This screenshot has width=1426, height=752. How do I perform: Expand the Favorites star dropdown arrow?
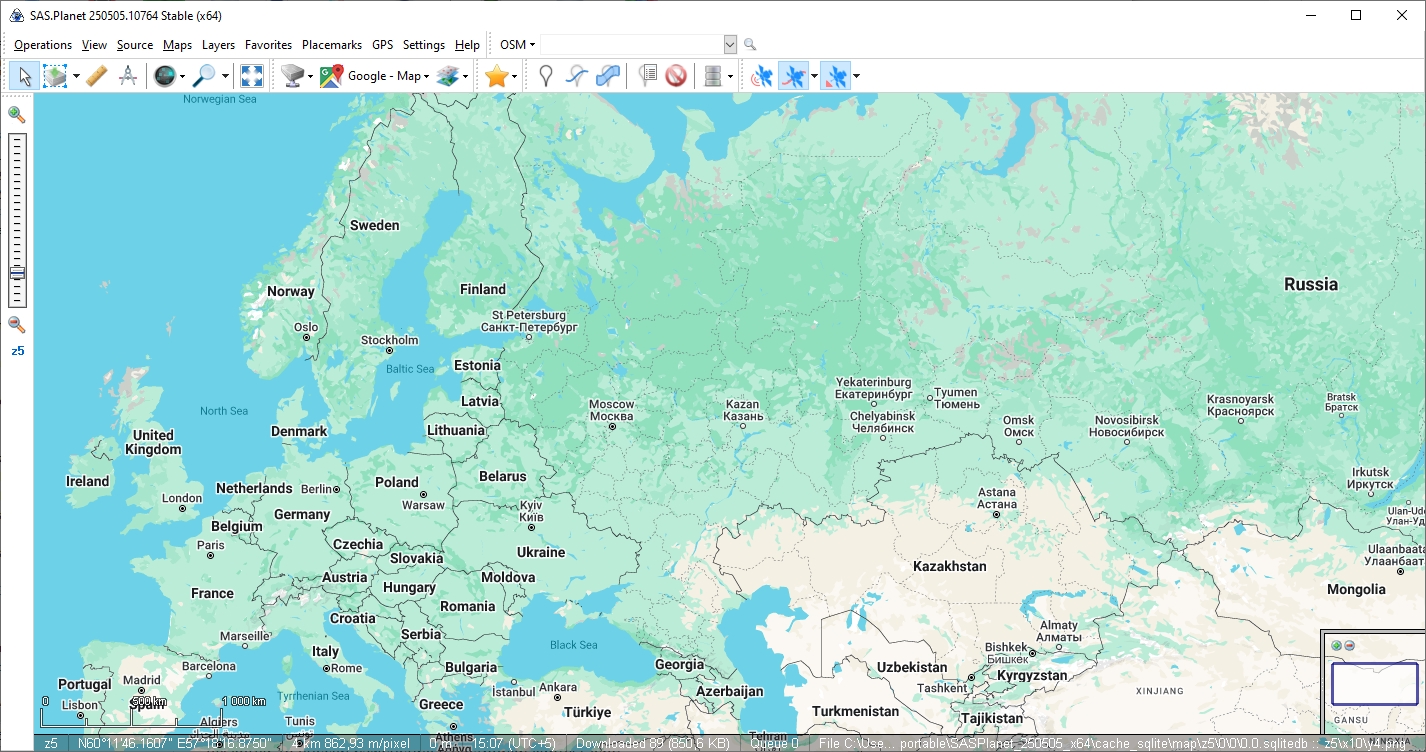point(515,76)
